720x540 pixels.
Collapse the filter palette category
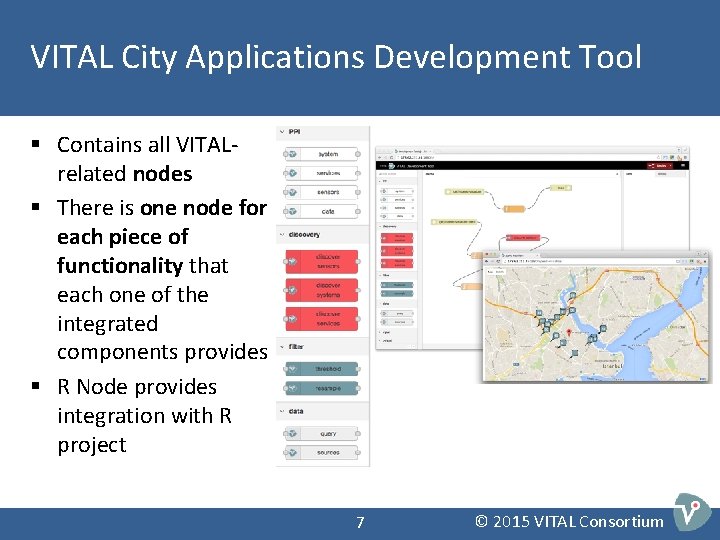[x=282, y=347]
